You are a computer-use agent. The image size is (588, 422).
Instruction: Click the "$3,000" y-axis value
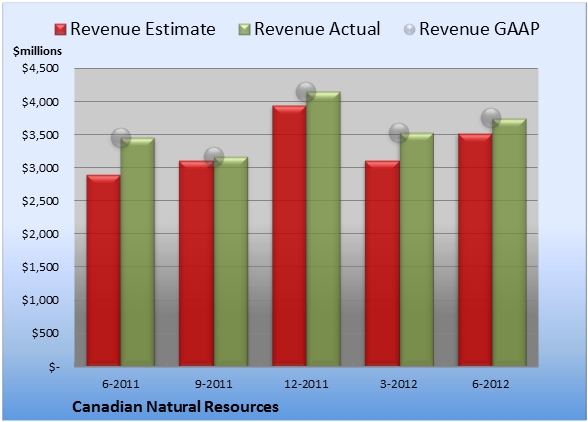(x=40, y=168)
